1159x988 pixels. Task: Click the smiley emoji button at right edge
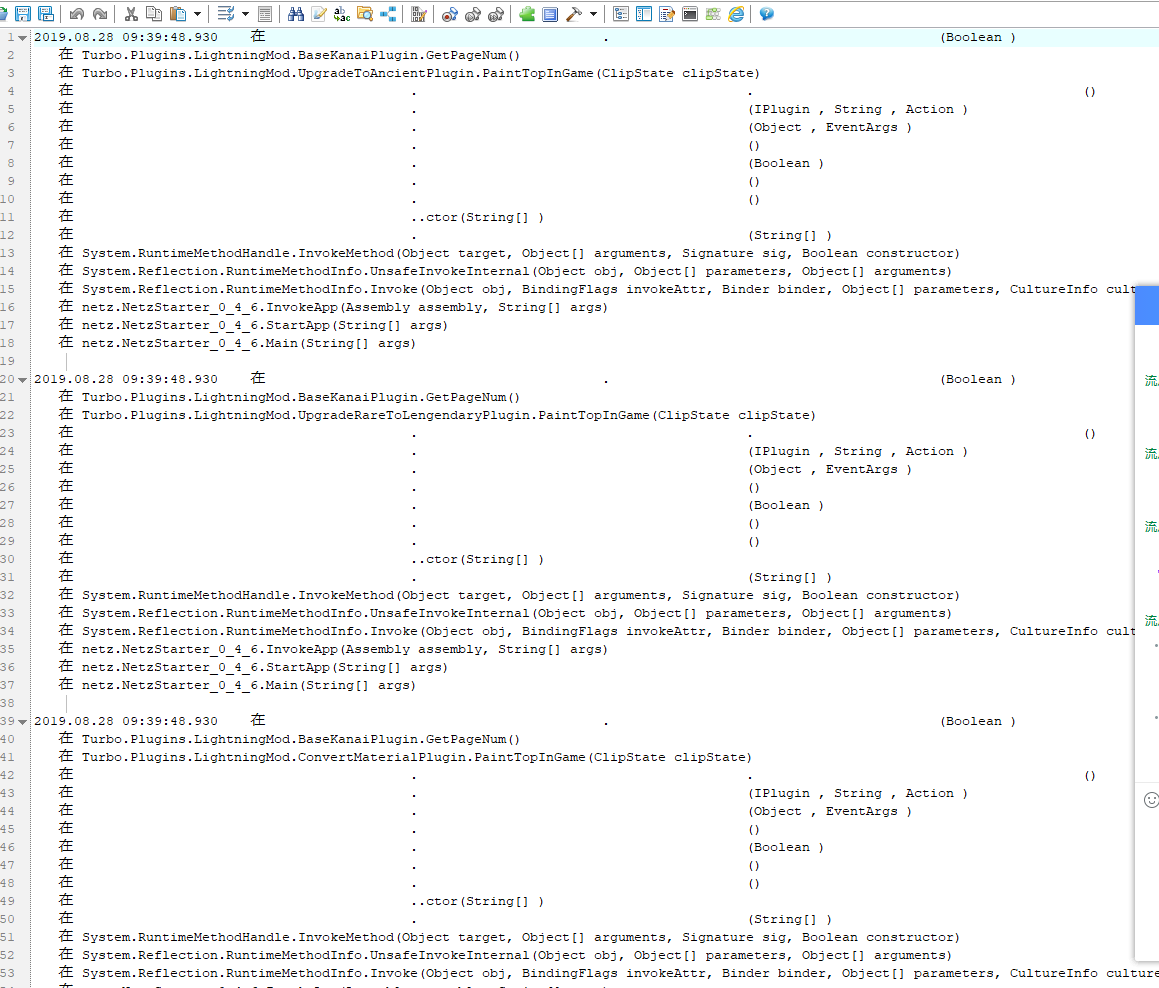coord(1151,800)
